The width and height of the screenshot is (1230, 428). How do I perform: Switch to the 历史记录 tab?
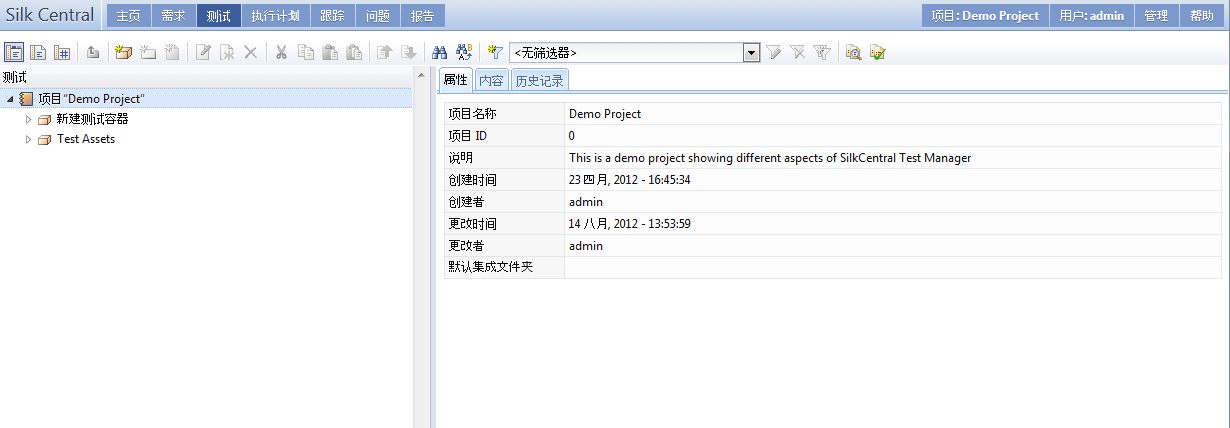539,81
